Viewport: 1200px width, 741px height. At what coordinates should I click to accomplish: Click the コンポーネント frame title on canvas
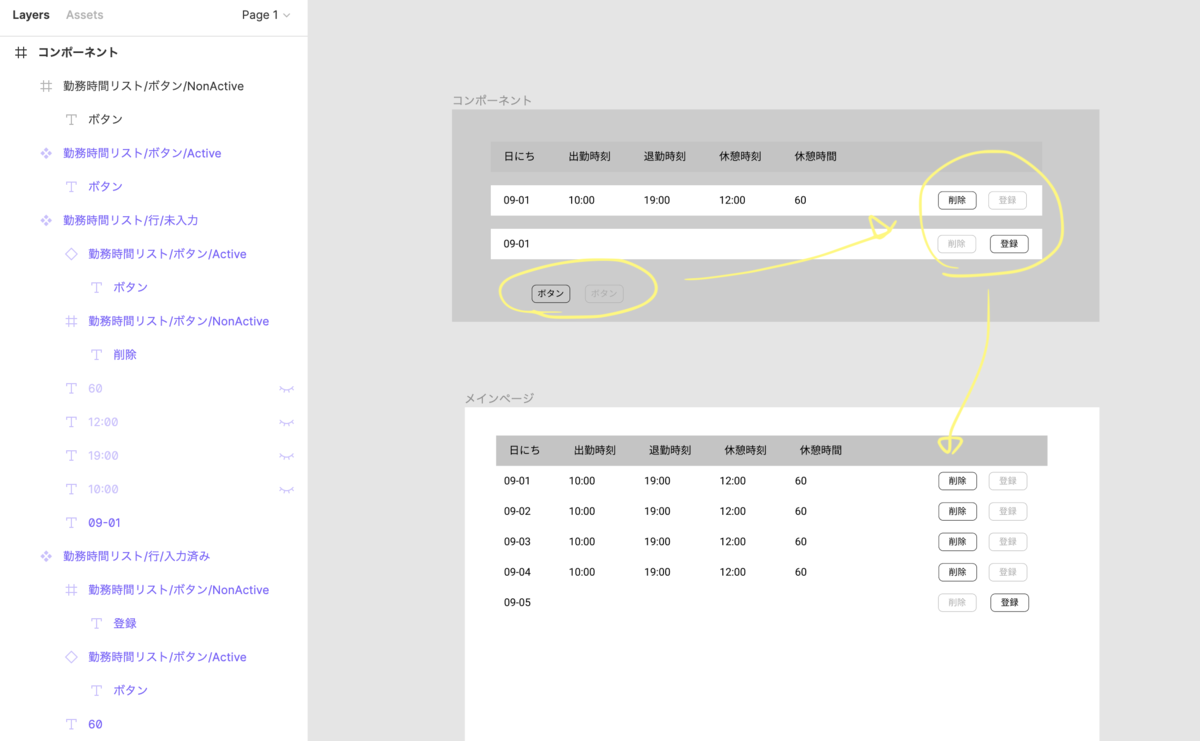pyautogui.click(x=492, y=100)
